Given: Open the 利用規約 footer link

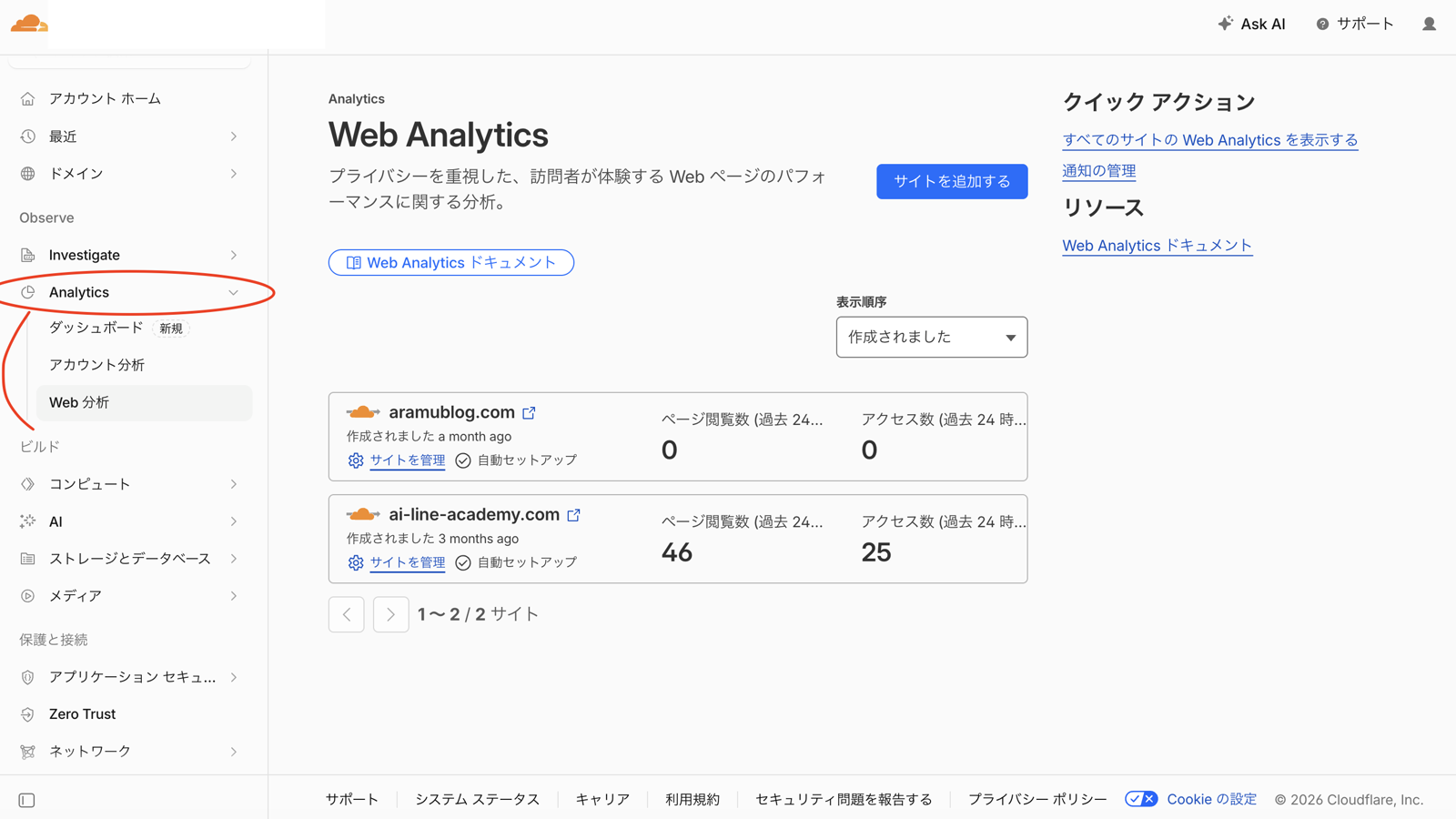Looking at the screenshot, I should [693, 799].
